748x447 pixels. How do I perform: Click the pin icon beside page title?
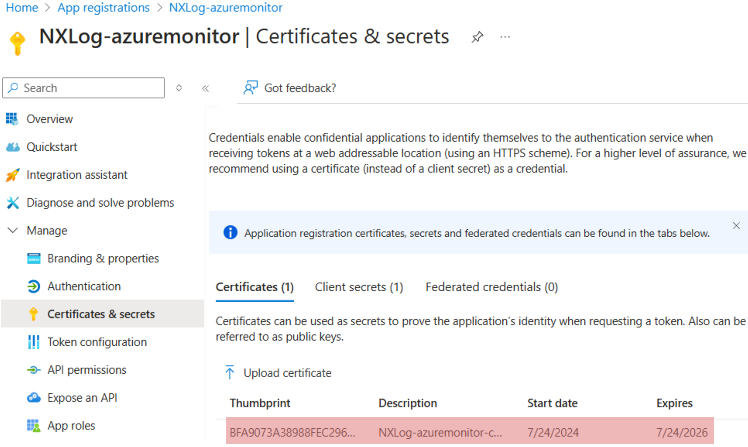[x=477, y=37]
